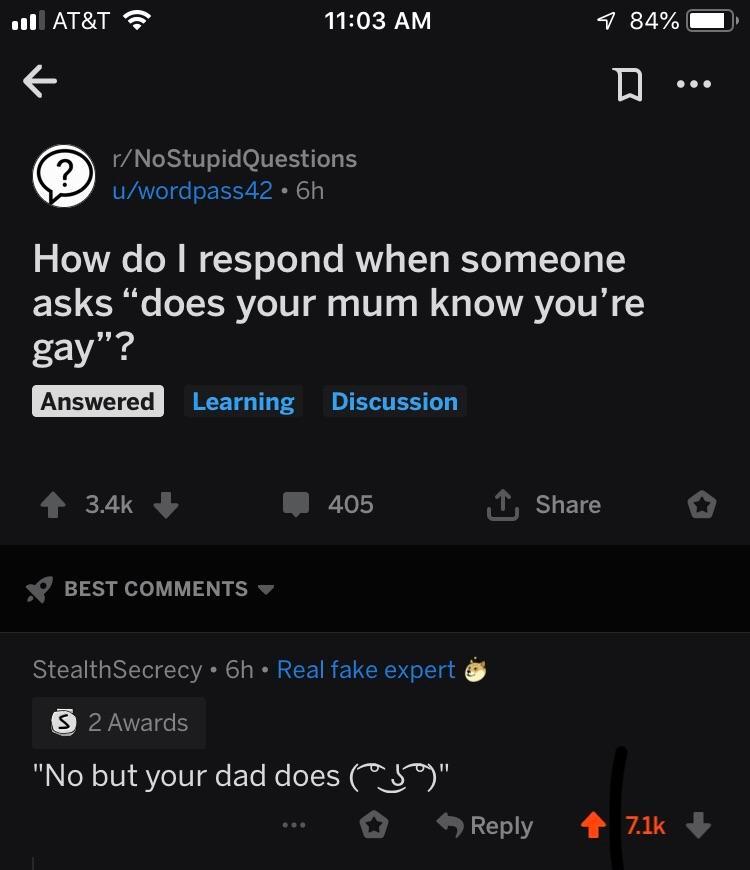
Task: View the comment's 2 Awards badge
Action: [x=119, y=723]
